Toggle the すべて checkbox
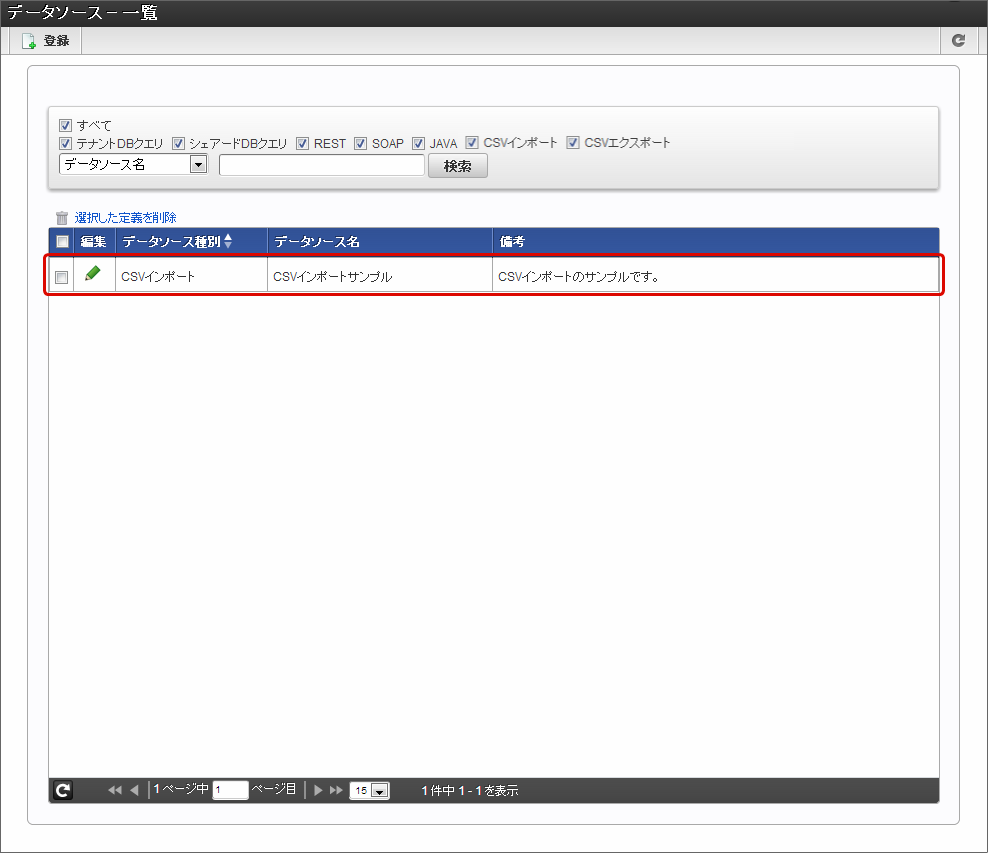This screenshot has height=853, width=988. (x=66, y=125)
